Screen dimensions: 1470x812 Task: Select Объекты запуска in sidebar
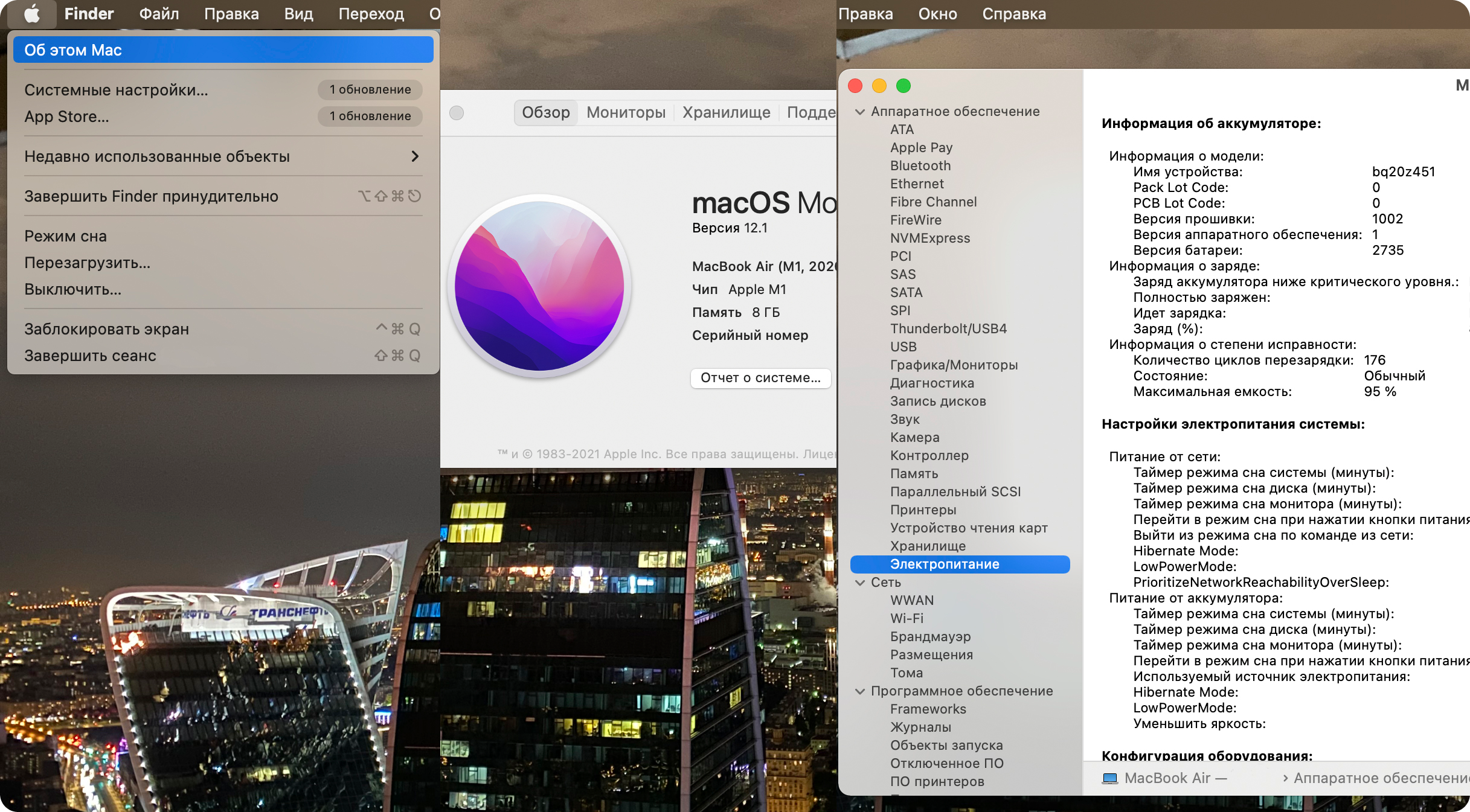click(x=946, y=746)
